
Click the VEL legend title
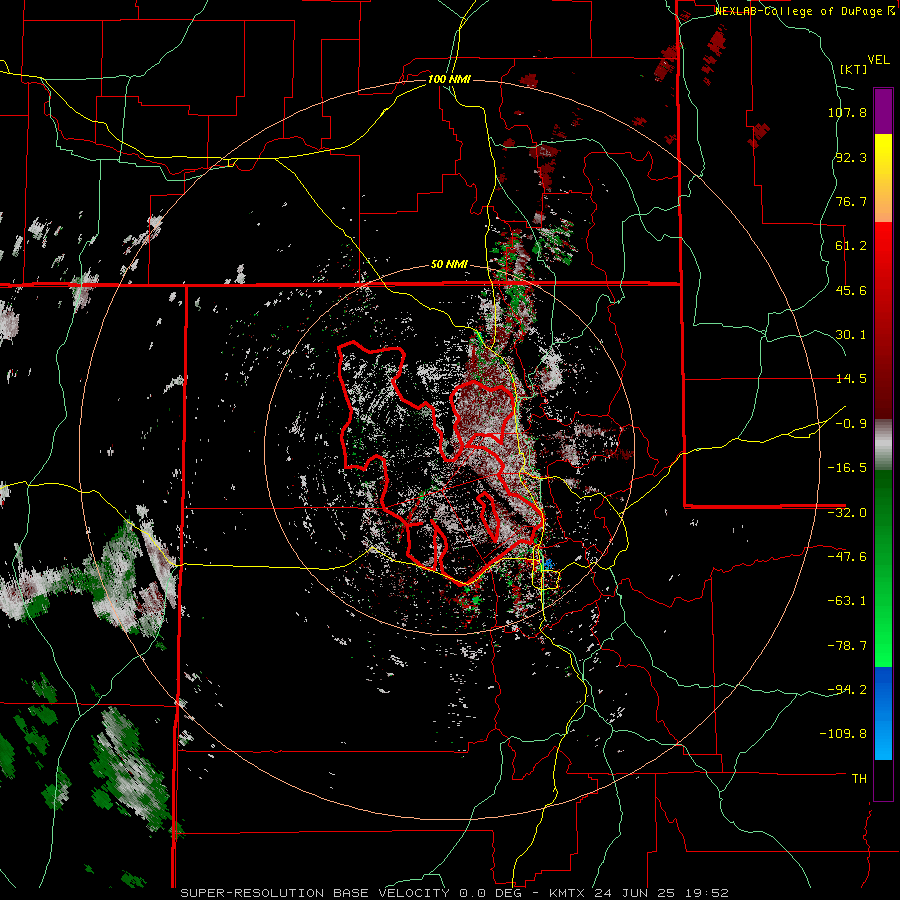[878, 60]
